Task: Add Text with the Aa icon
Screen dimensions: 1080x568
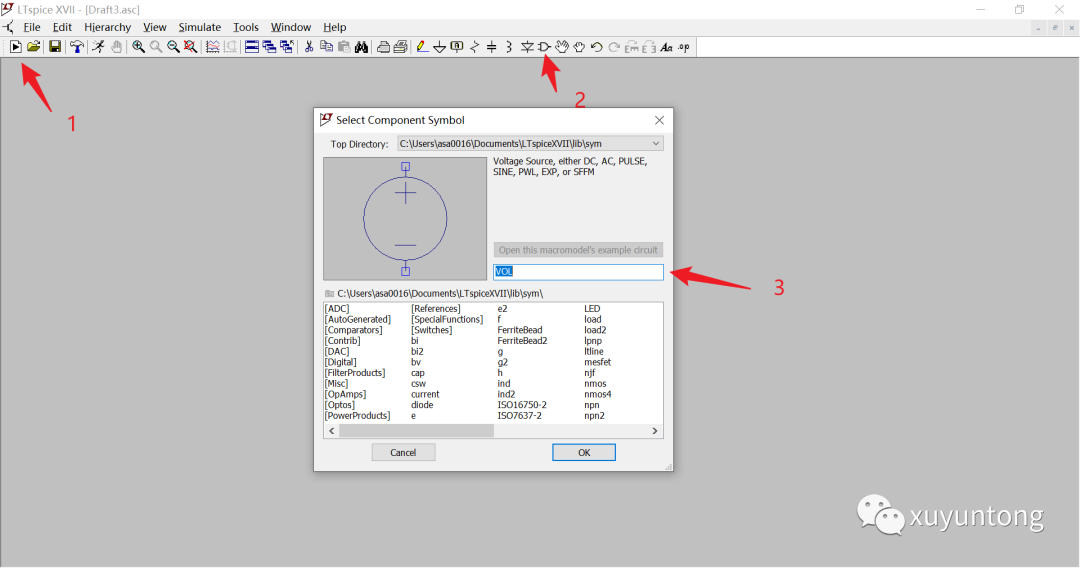Action: (666, 47)
